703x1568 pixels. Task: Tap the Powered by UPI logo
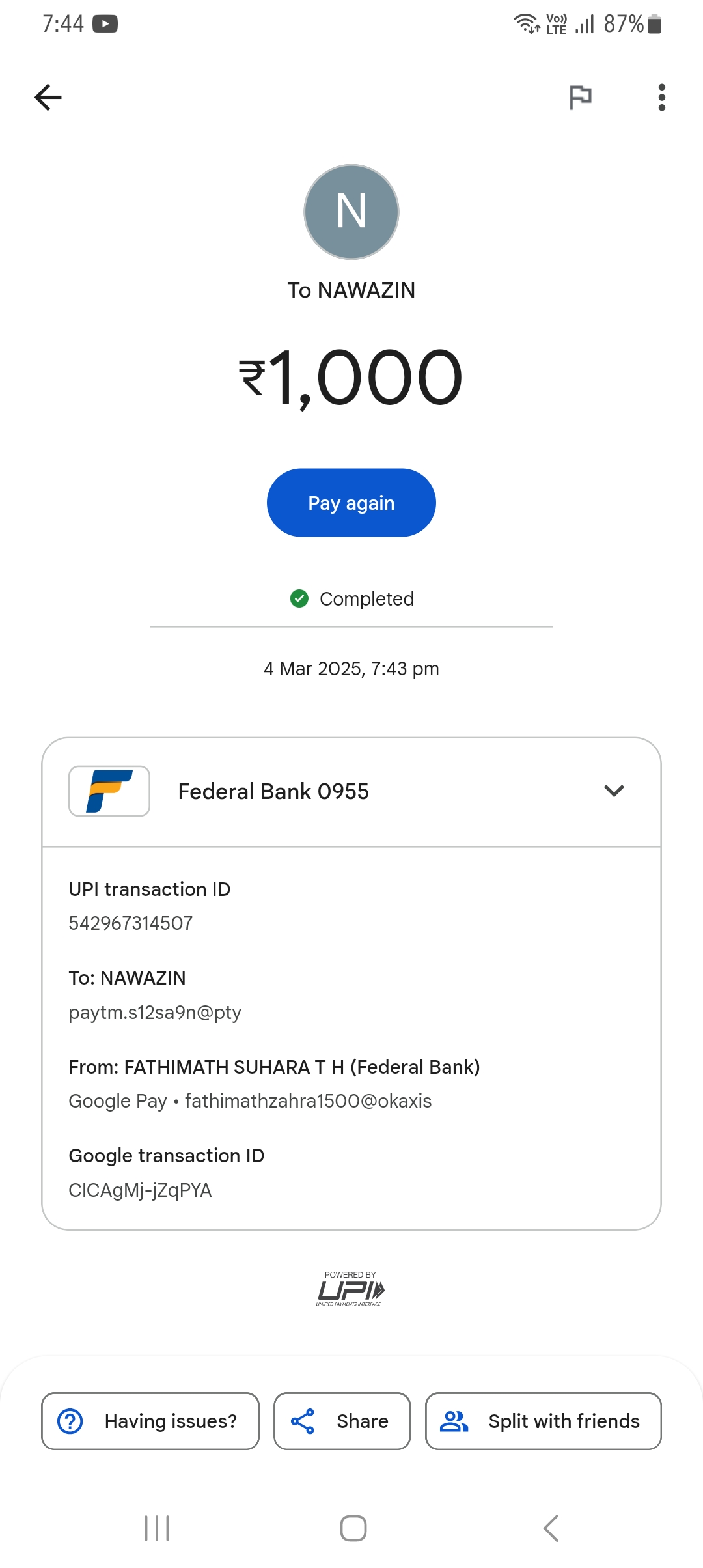click(351, 1289)
